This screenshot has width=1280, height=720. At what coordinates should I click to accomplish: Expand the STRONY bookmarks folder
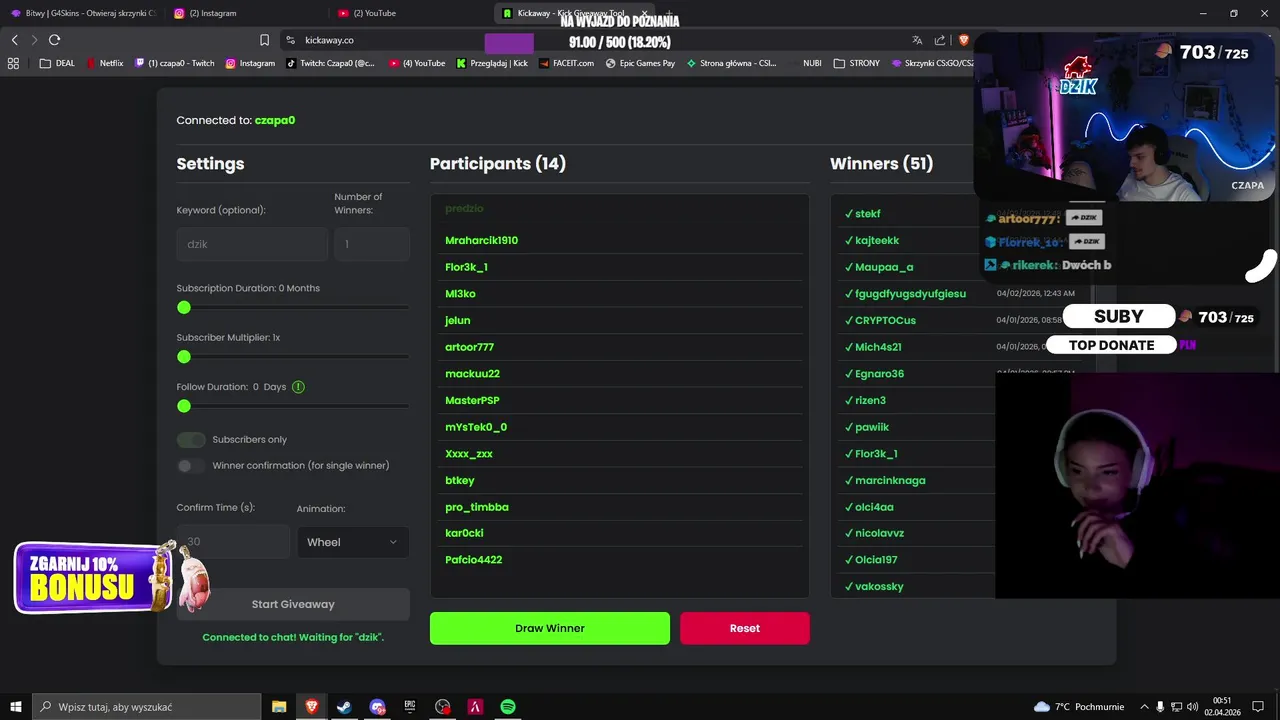(856, 63)
